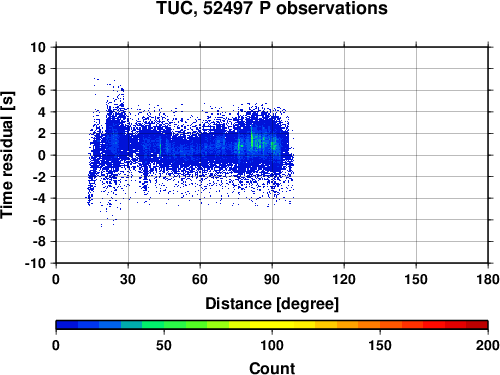Click the plot title 'TUC, 52497 P observations'

point(272,8)
